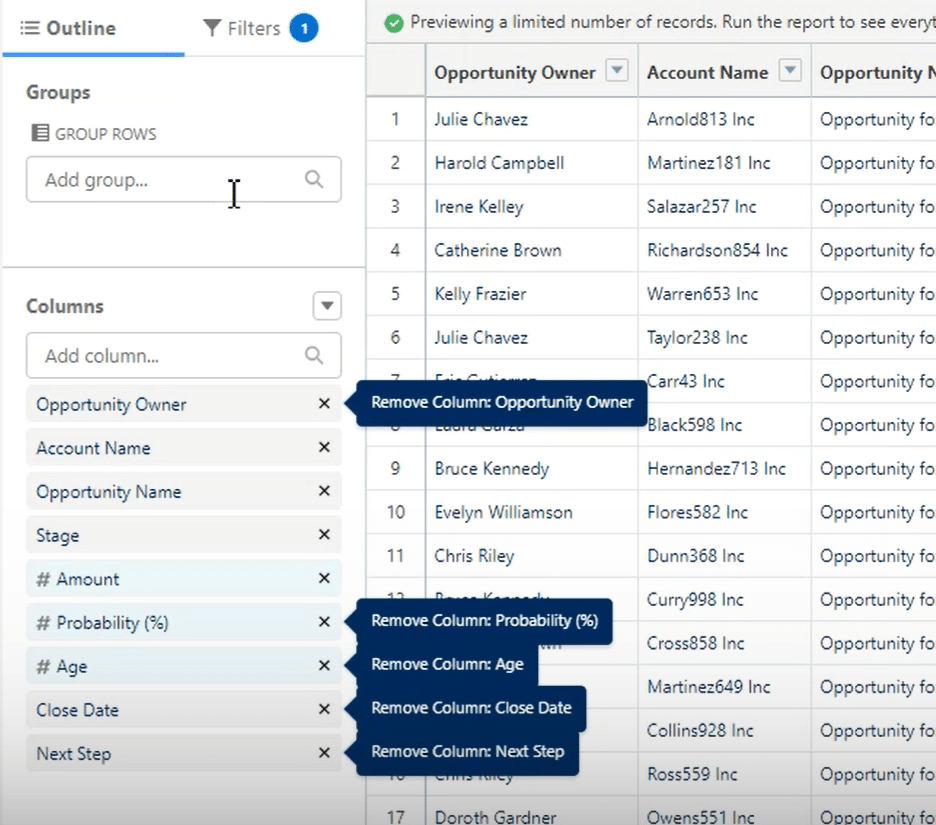Remove the Opportunity Owner column
936x825 pixels.
click(x=324, y=404)
